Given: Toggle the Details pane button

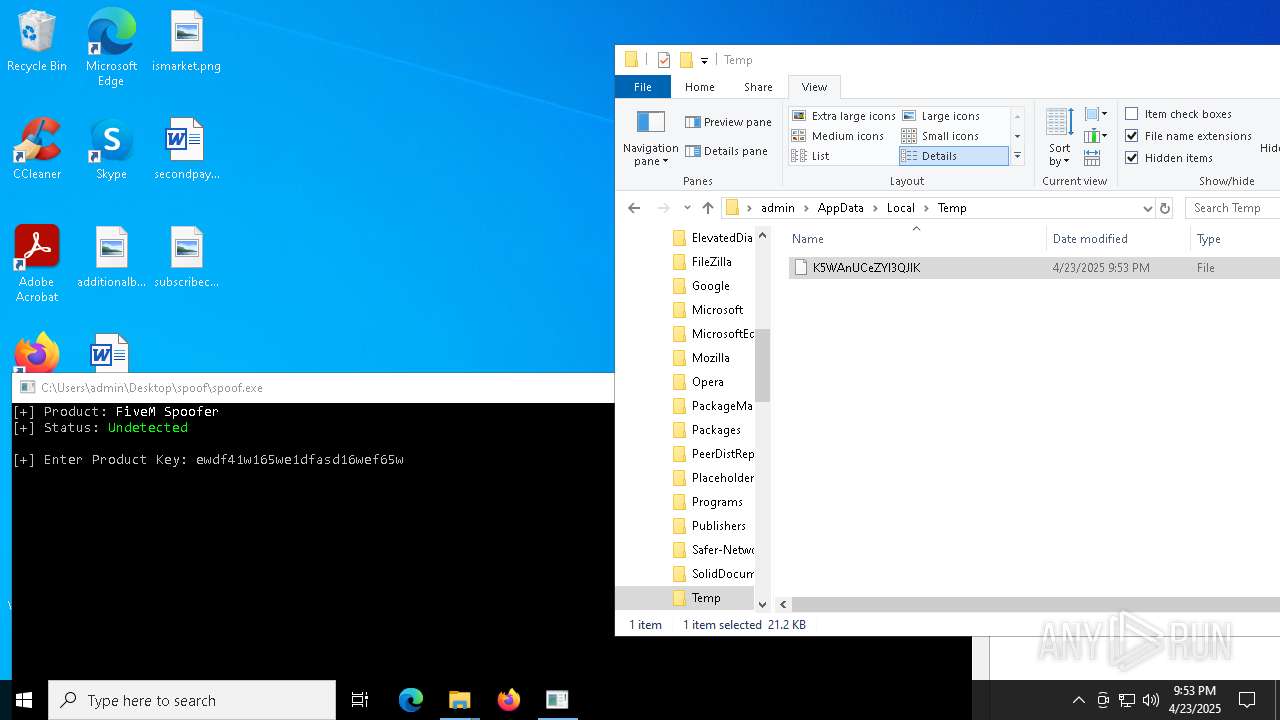Looking at the screenshot, I should [x=726, y=151].
